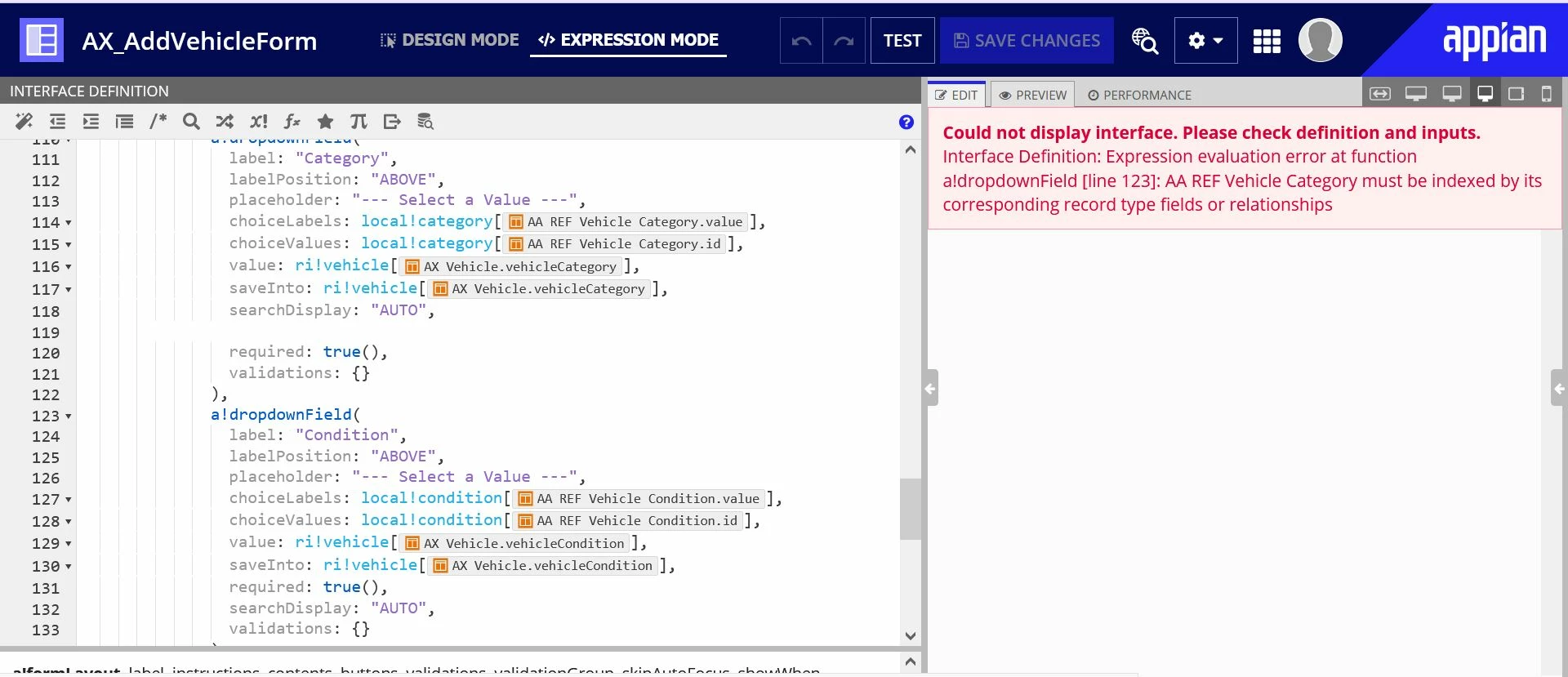Click the arrow handle at right screen edge
The image size is (1568, 677).
[x=1559, y=389]
